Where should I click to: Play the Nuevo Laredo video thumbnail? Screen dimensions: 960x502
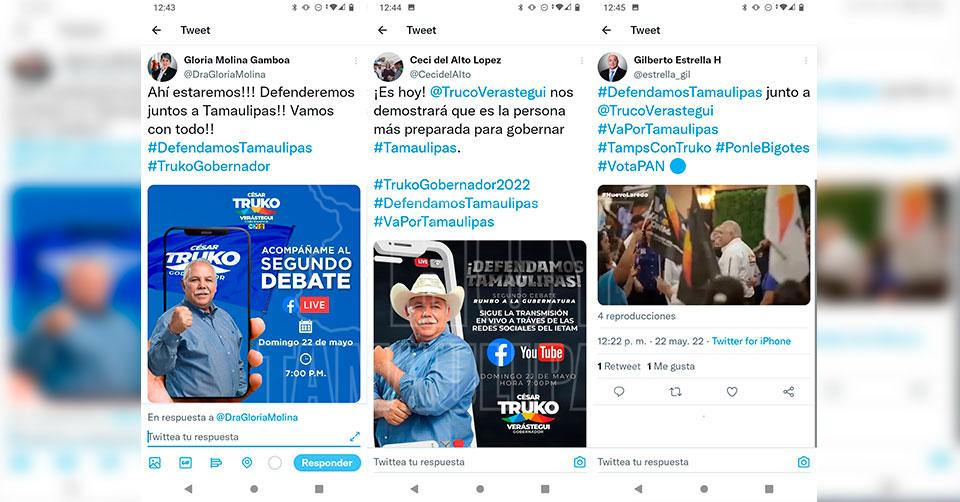click(703, 245)
